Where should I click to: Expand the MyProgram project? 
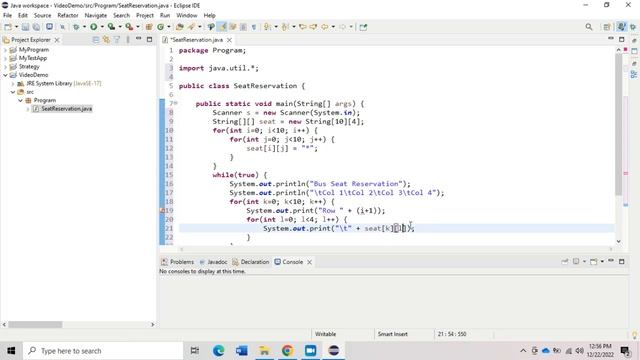coord(5,50)
